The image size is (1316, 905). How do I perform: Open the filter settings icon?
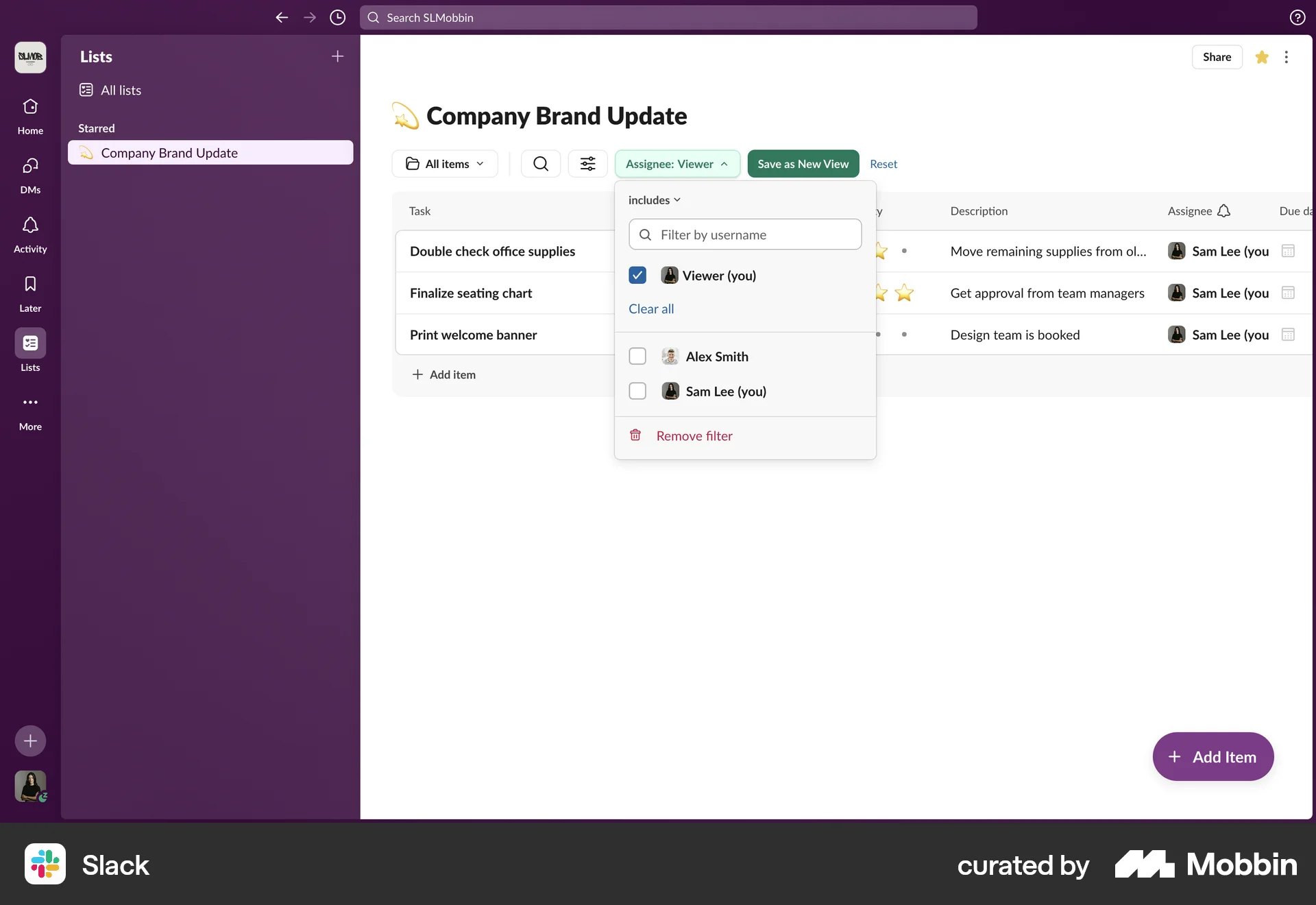pyautogui.click(x=587, y=163)
